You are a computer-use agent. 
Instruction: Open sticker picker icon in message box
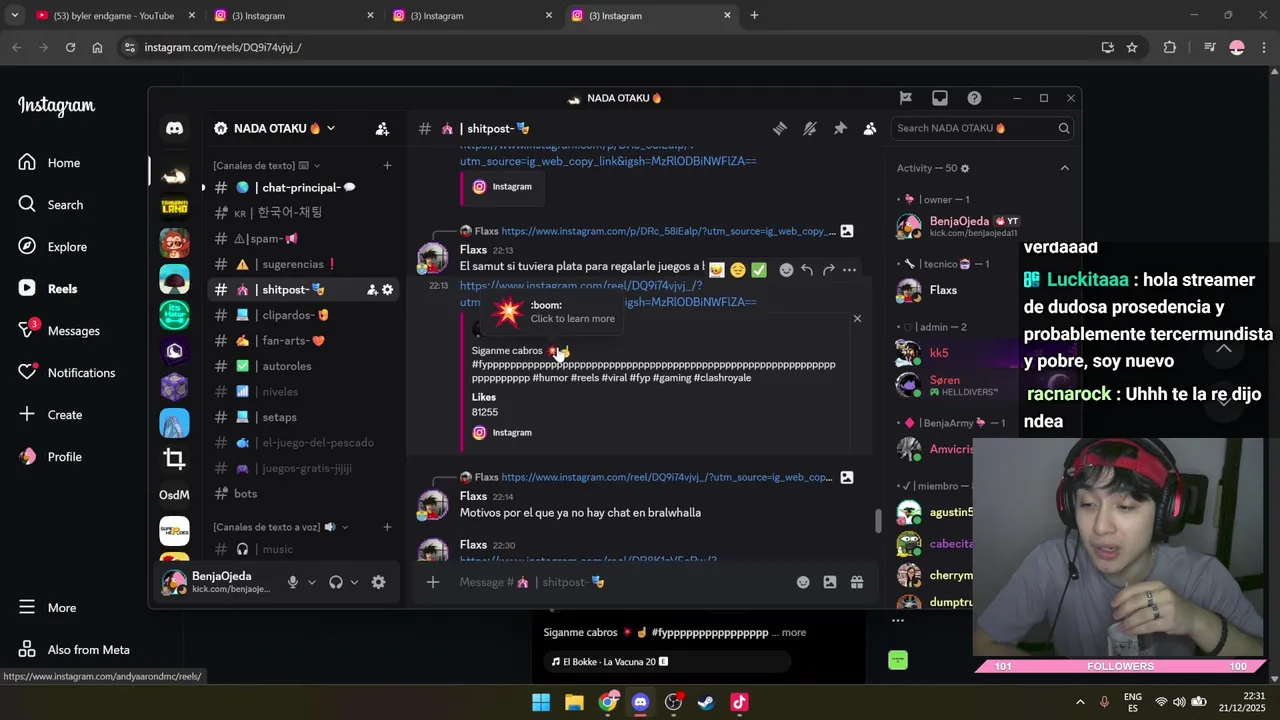pos(830,582)
